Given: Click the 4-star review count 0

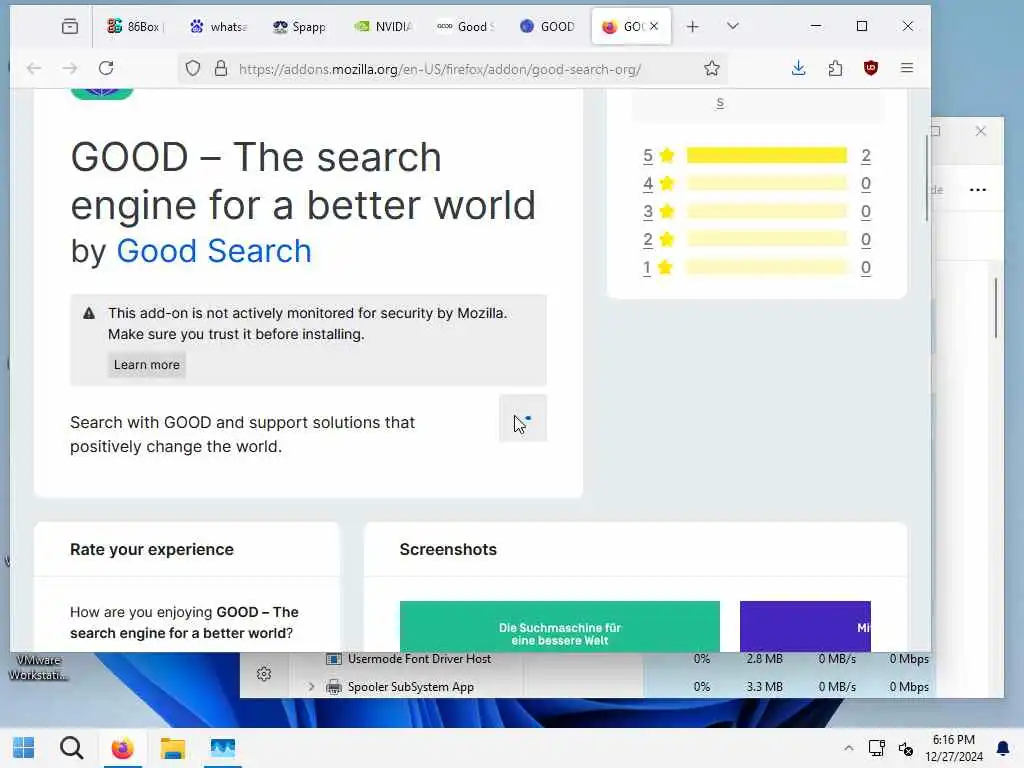Looking at the screenshot, I should pyautogui.click(x=866, y=184).
